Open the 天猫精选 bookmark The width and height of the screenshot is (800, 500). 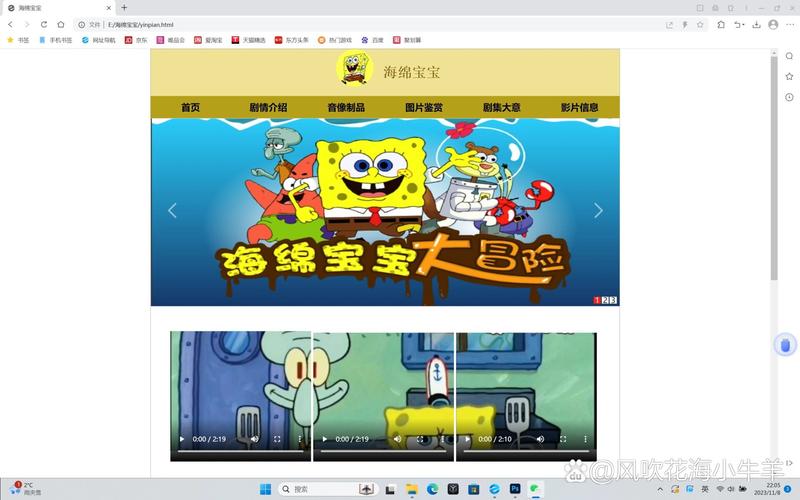pyautogui.click(x=248, y=40)
